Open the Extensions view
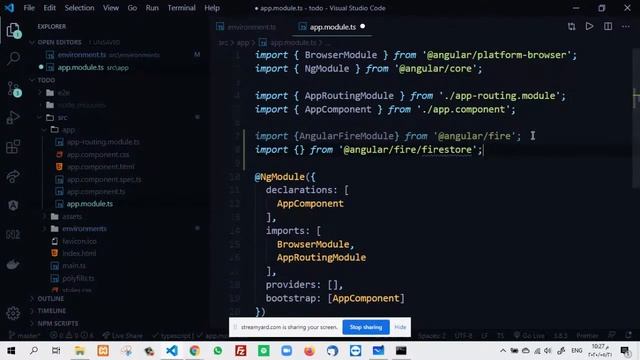Viewport: 640px width, 360px height. pos(13,147)
